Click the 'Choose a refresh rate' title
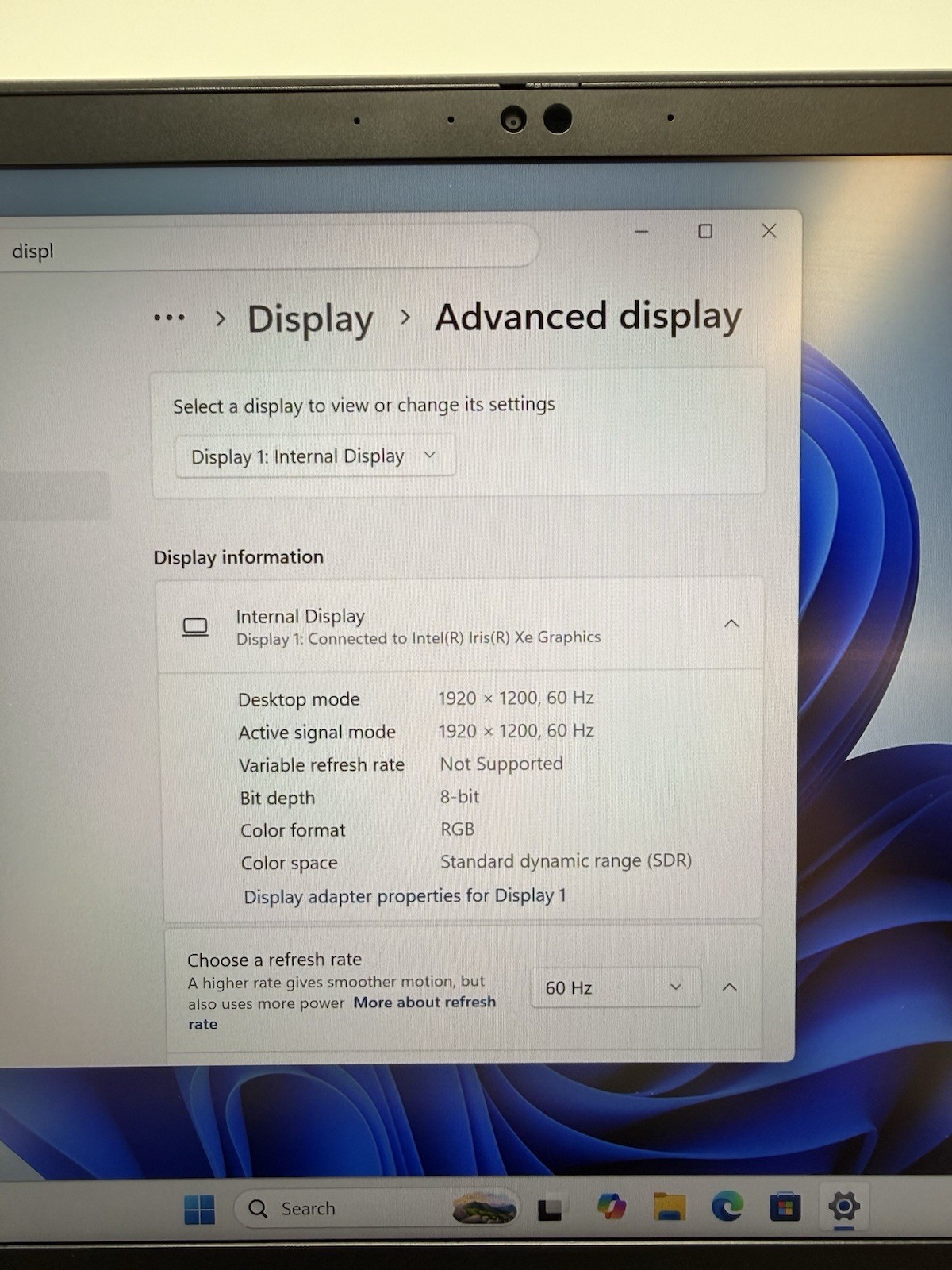Screen dimensions: 952x1270 (274, 960)
